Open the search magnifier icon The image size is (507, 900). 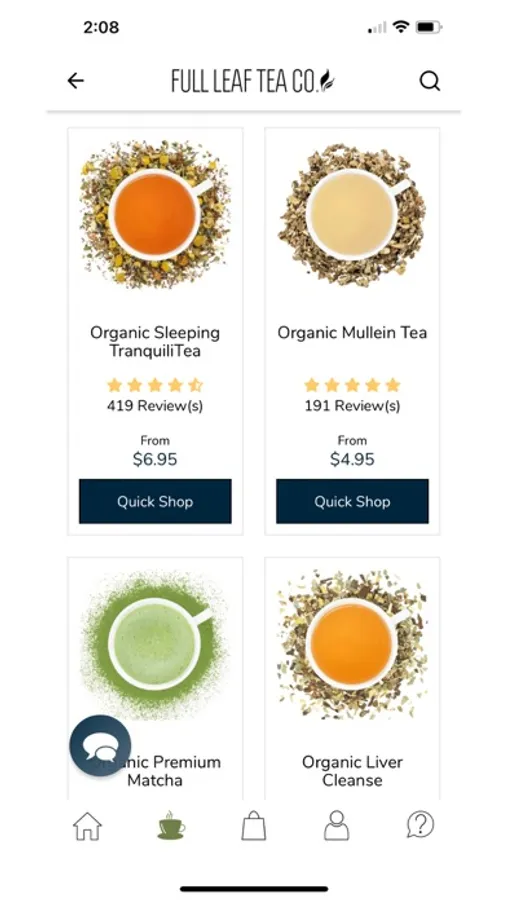coord(429,81)
